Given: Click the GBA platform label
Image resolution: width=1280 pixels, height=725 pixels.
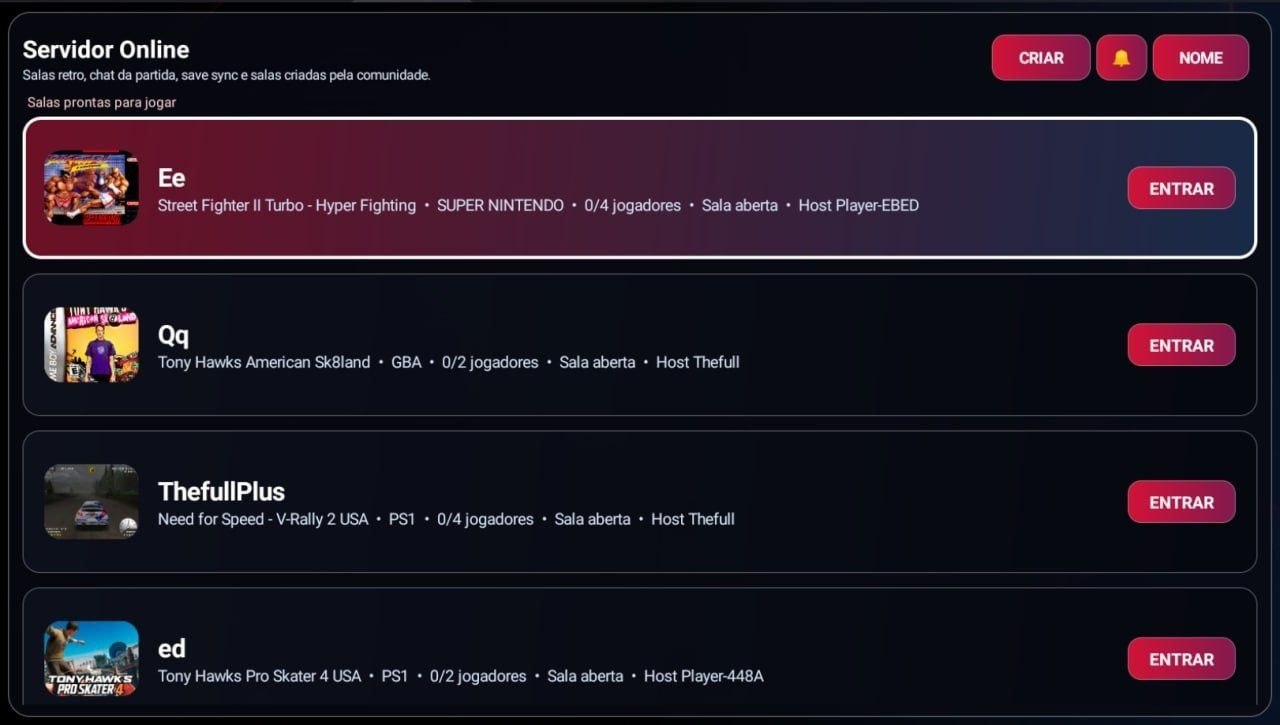Looking at the screenshot, I should [x=406, y=362].
